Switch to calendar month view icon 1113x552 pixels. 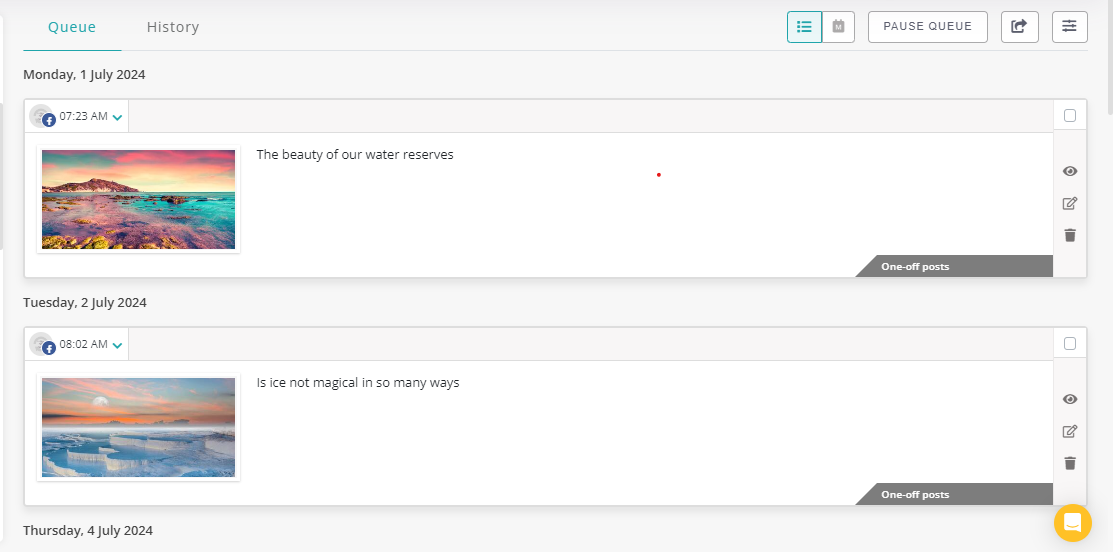click(838, 27)
